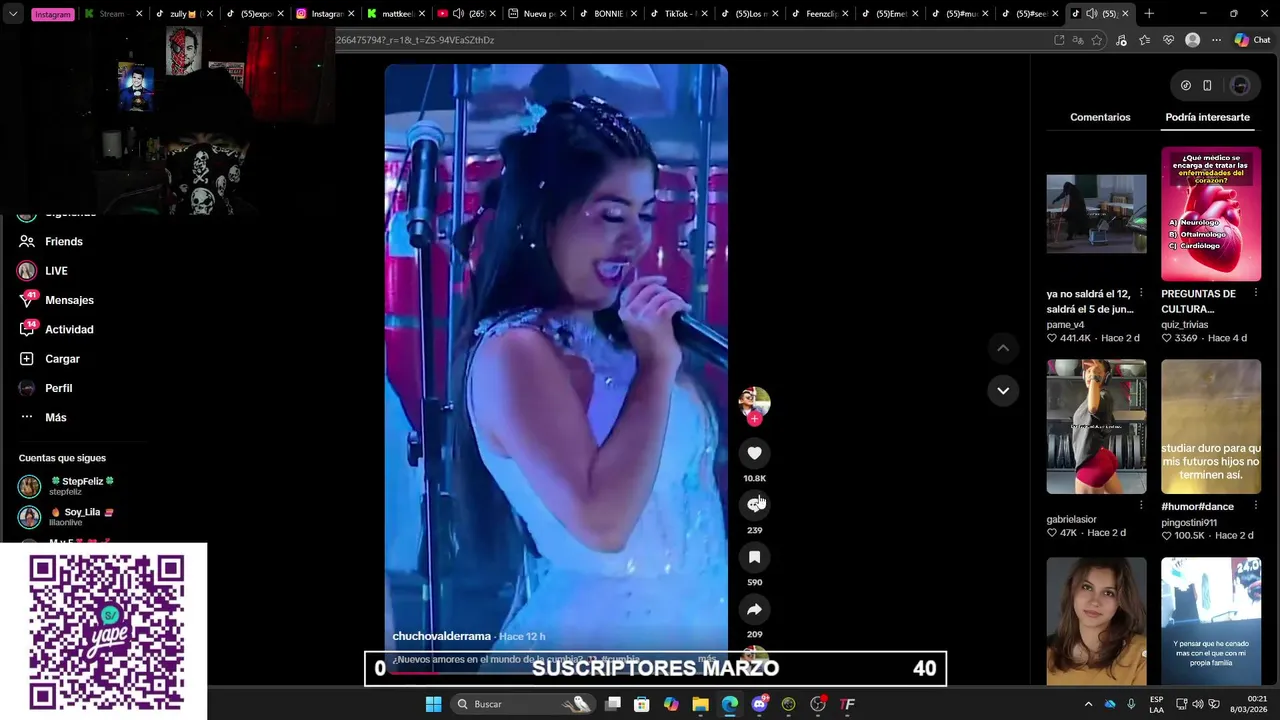Open the Windows Start menu

coord(433,704)
